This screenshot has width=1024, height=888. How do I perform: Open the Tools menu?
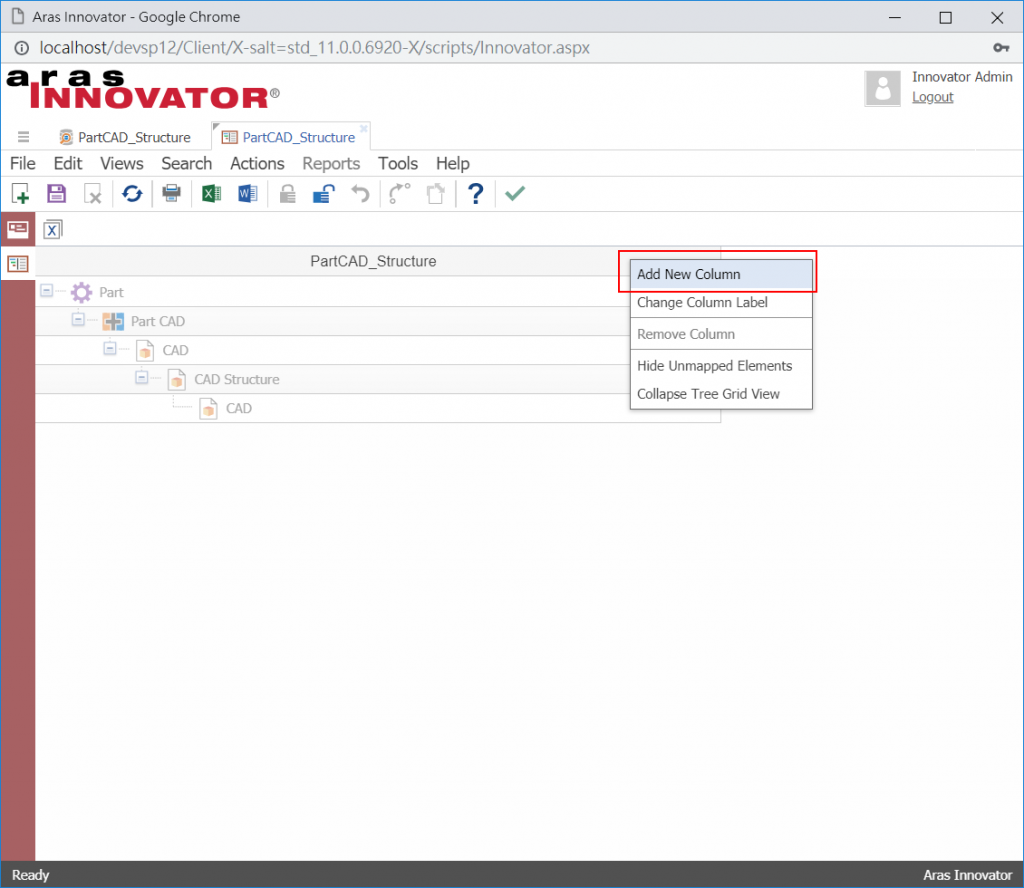(x=398, y=163)
